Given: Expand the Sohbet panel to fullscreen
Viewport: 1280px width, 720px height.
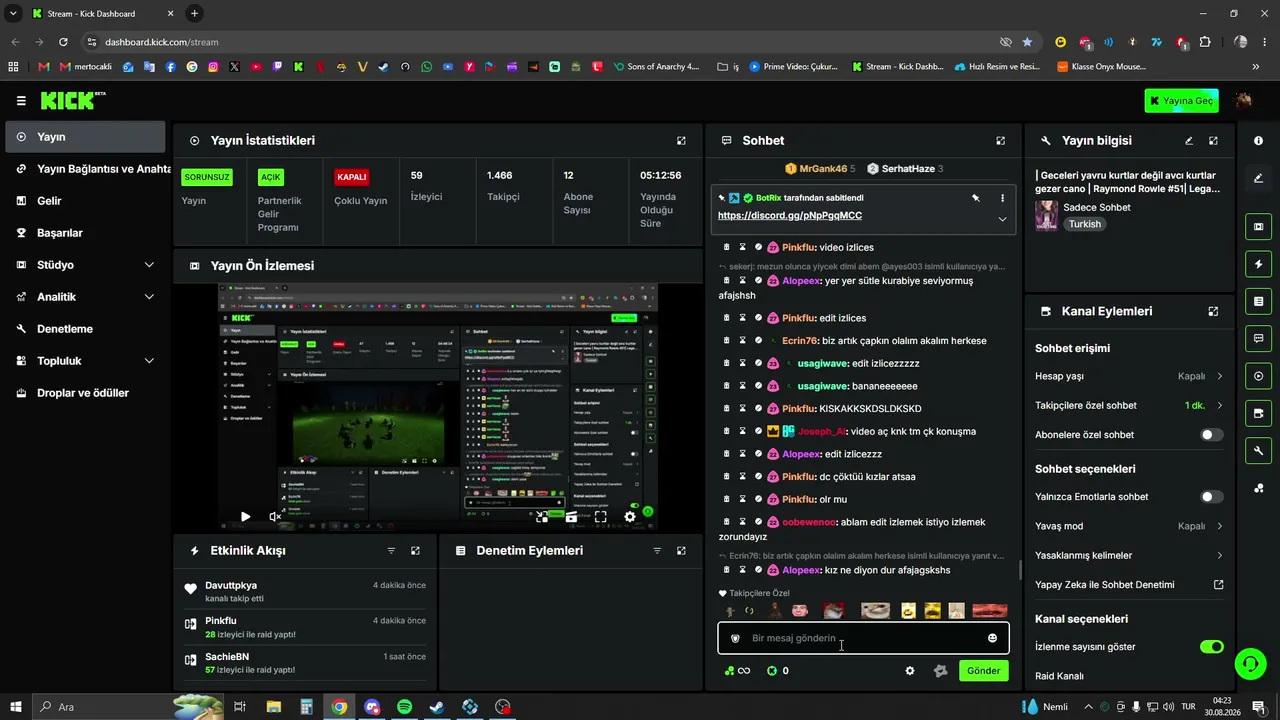Looking at the screenshot, I should (1001, 141).
